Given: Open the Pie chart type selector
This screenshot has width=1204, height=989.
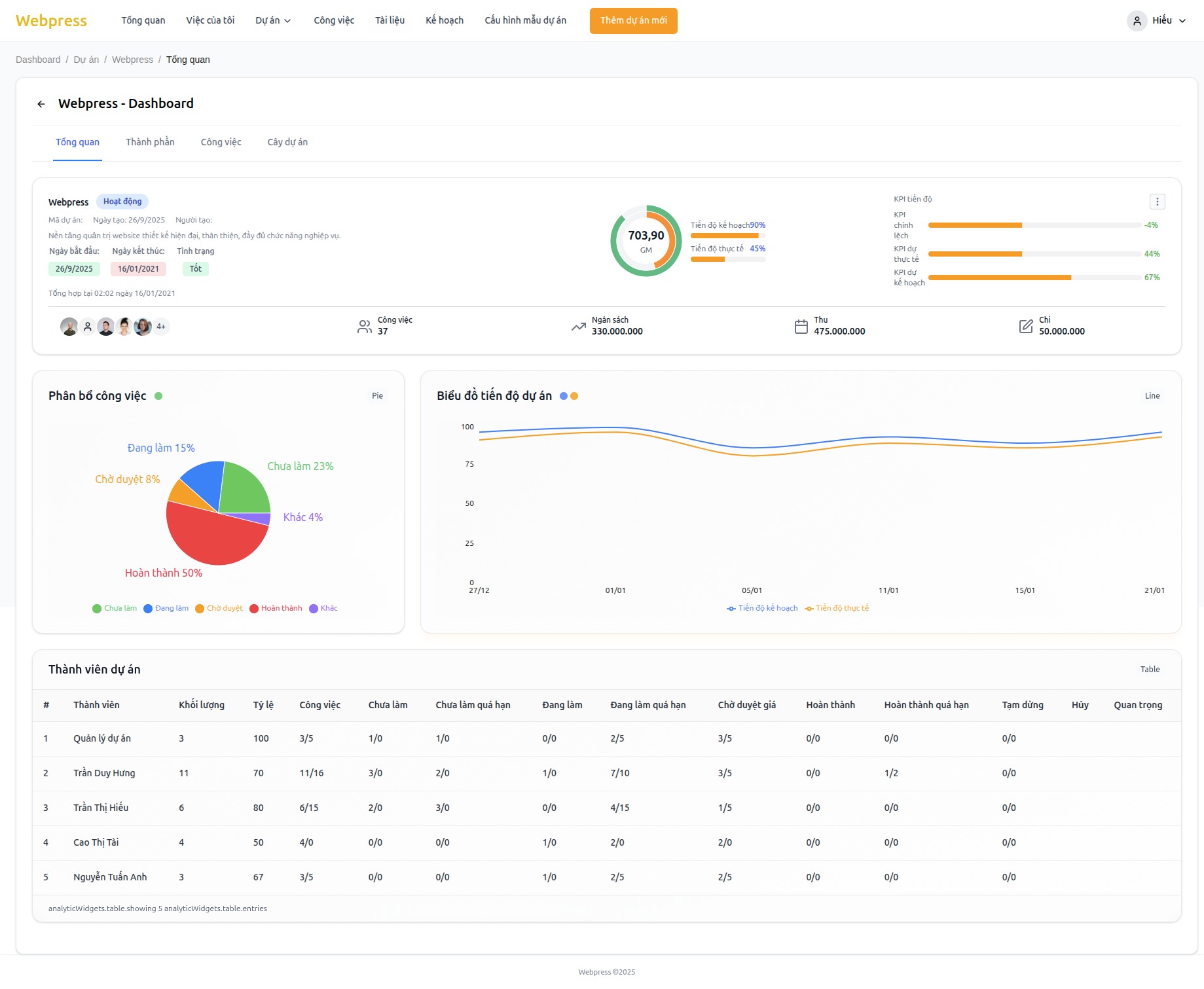Looking at the screenshot, I should [377, 396].
